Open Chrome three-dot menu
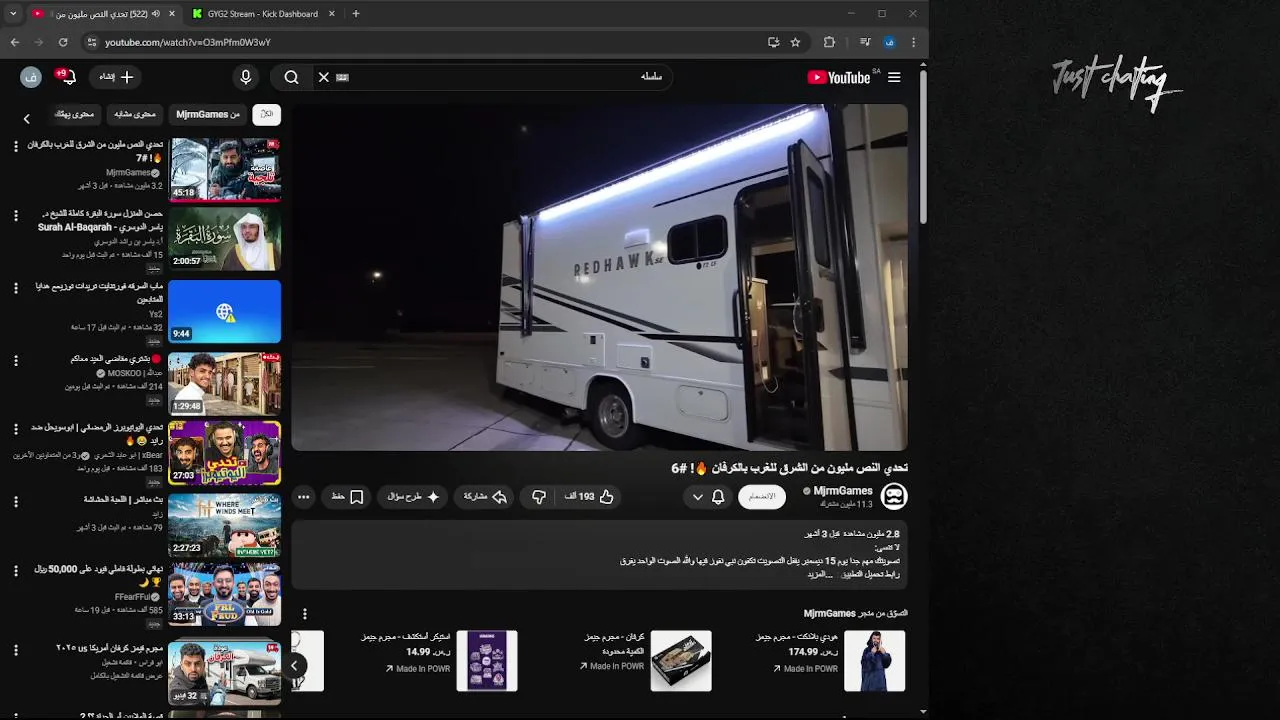This screenshot has width=1280, height=720. coord(913,42)
